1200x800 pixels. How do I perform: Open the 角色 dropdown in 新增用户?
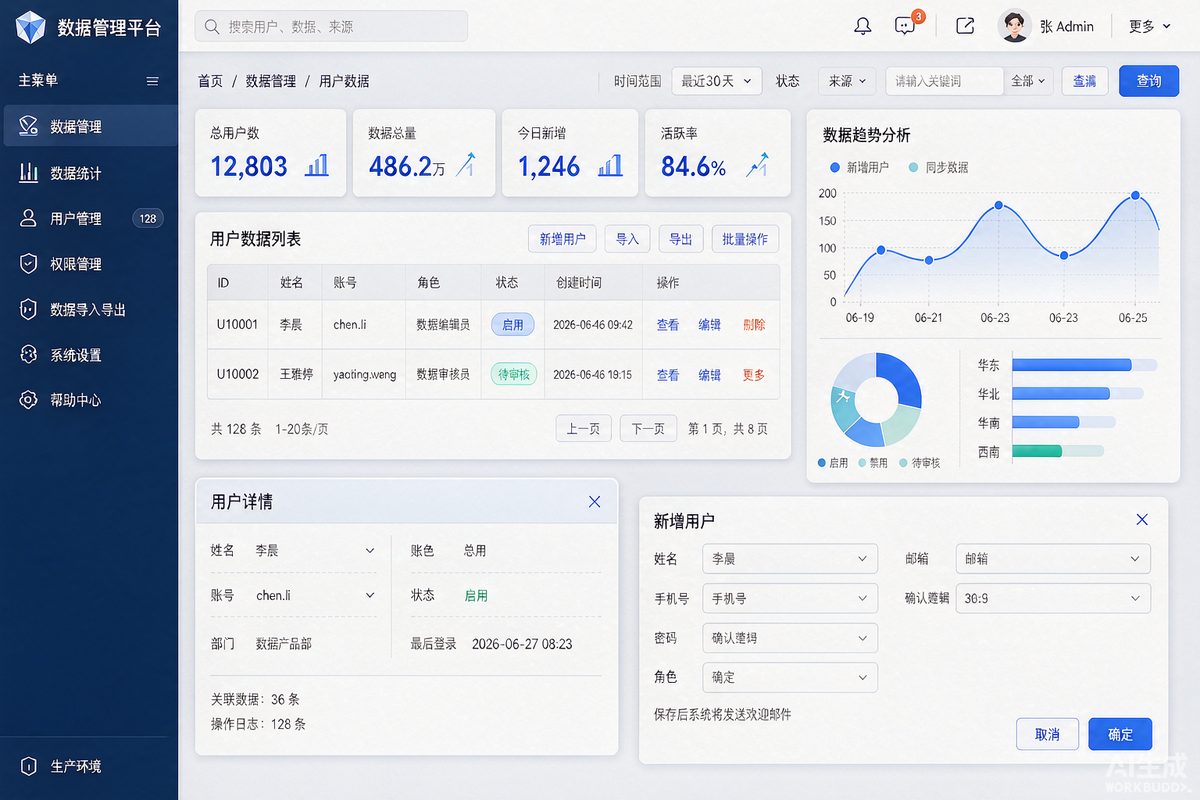tap(790, 677)
